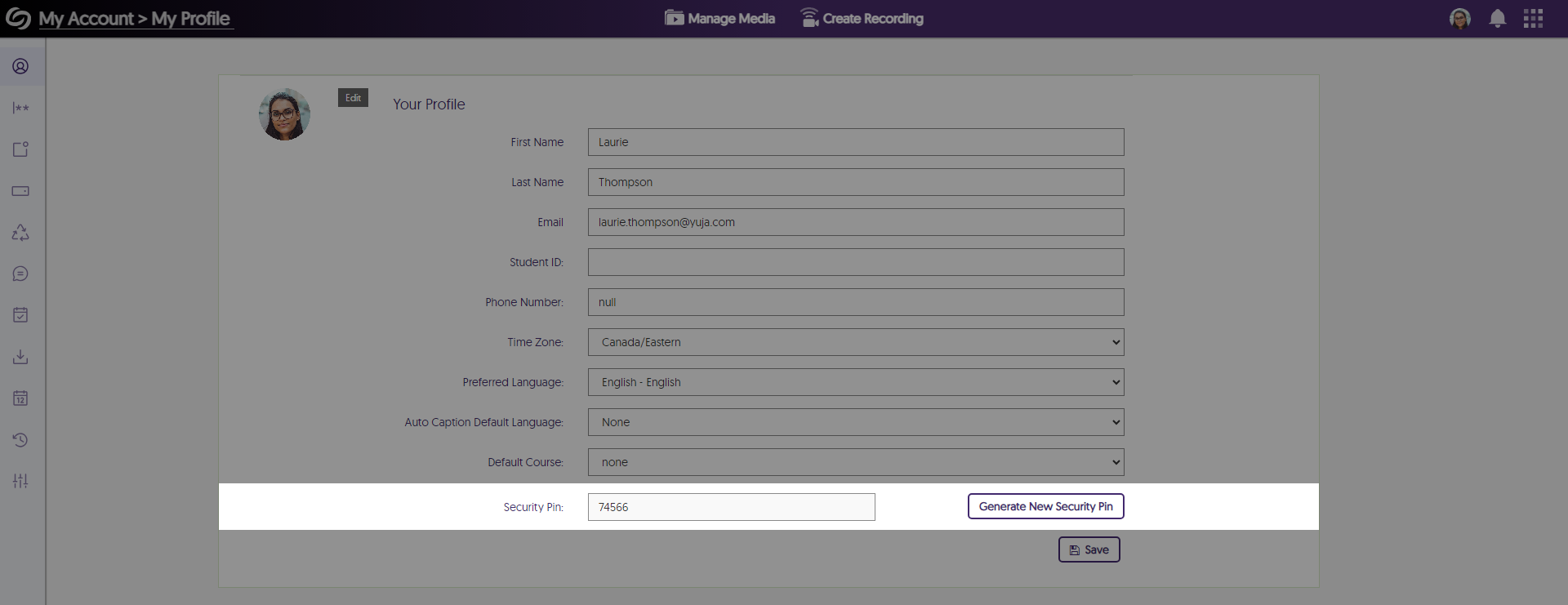Open Manage Media from top bar
The height and width of the screenshot is (605, 1568).
(x=719, y=19)
